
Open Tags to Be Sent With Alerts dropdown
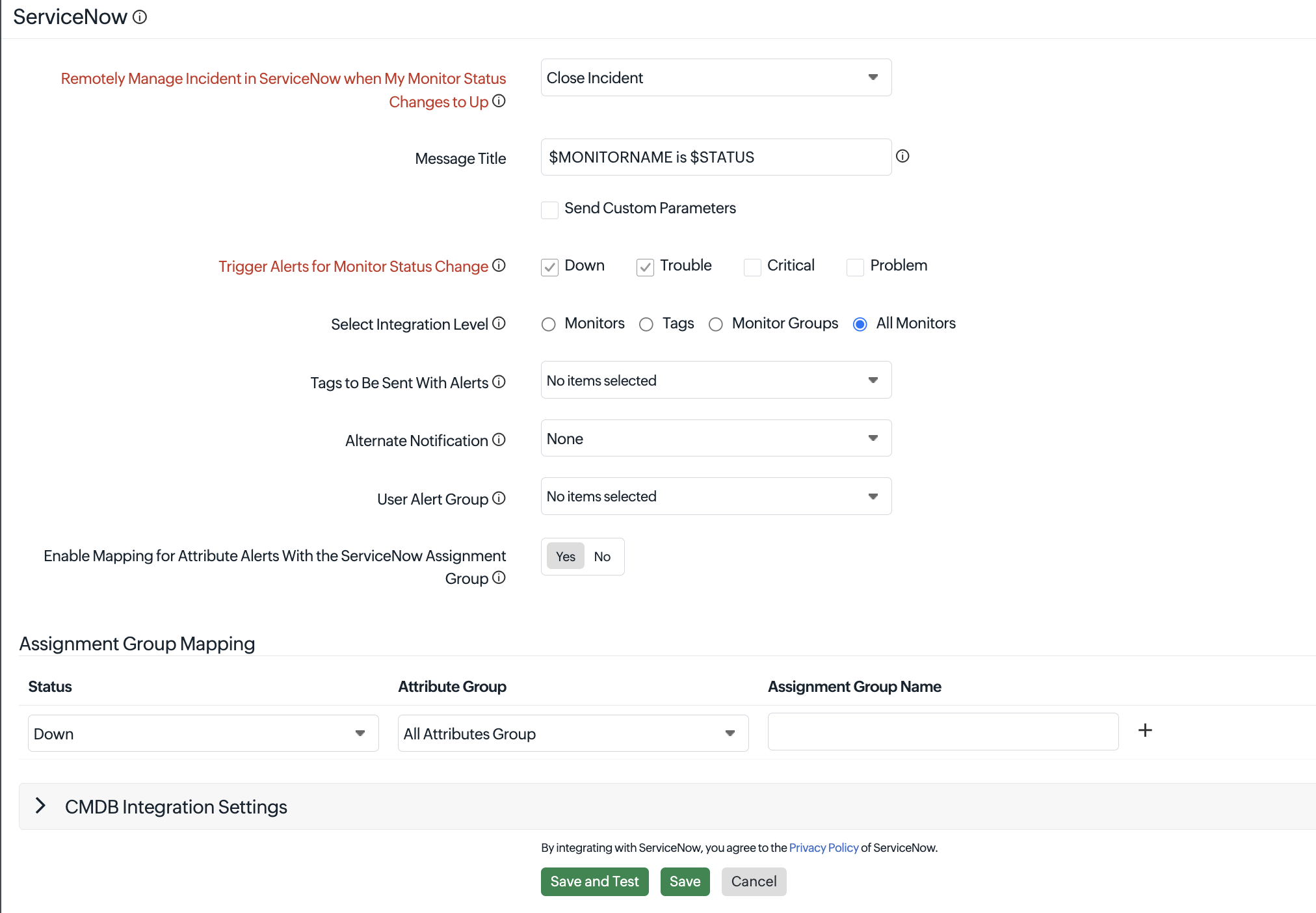[x=716, y=380]
